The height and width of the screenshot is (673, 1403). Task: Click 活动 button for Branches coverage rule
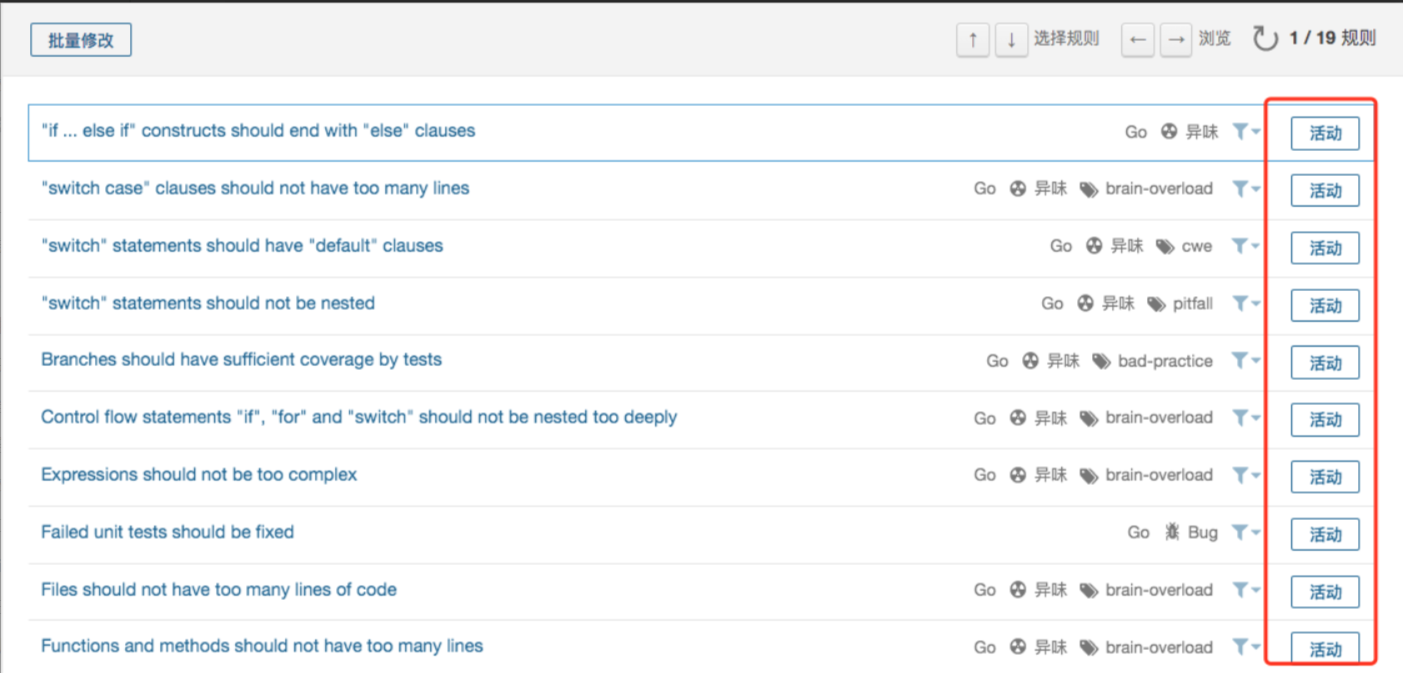pos(1325,362)
